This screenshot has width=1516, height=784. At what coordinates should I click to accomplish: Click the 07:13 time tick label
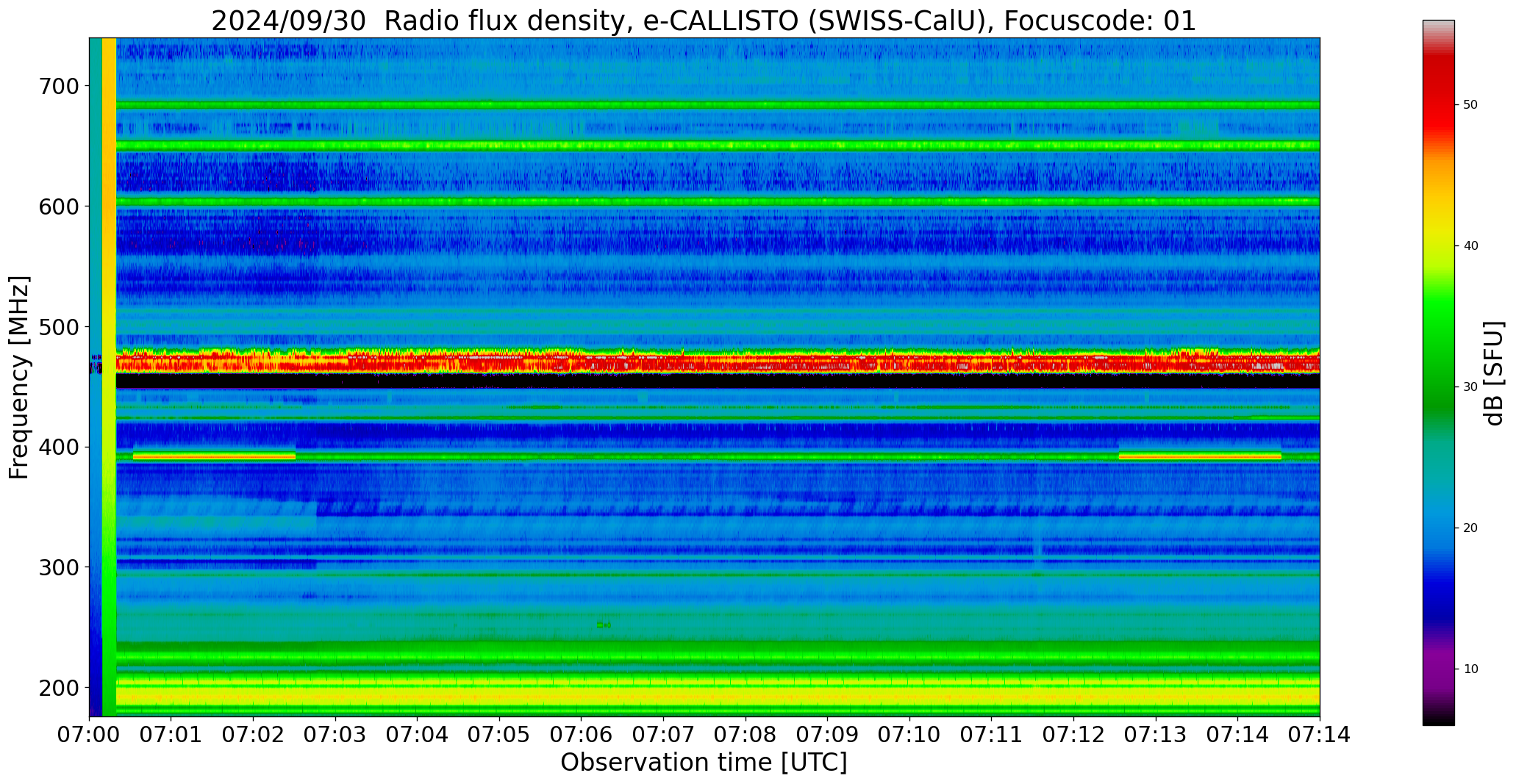(x=1156, y=735)
